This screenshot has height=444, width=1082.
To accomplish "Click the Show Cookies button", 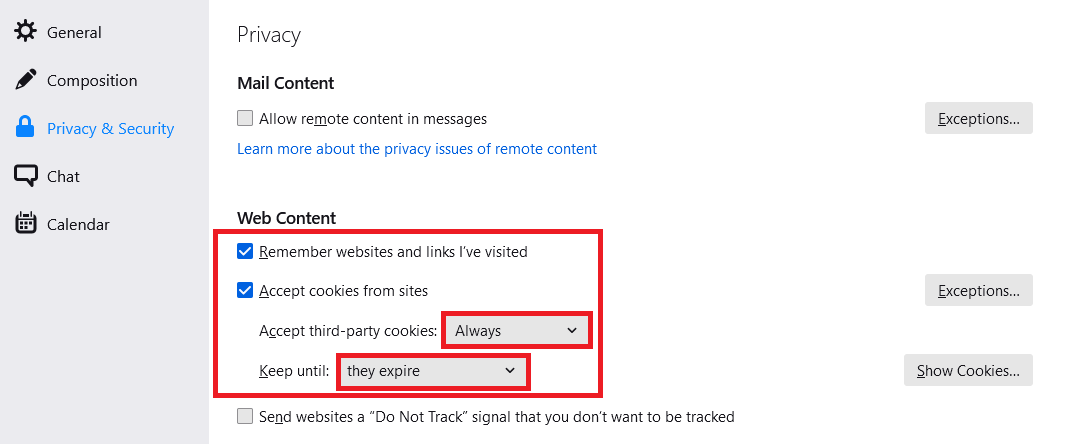I will [x=968, y=371].
